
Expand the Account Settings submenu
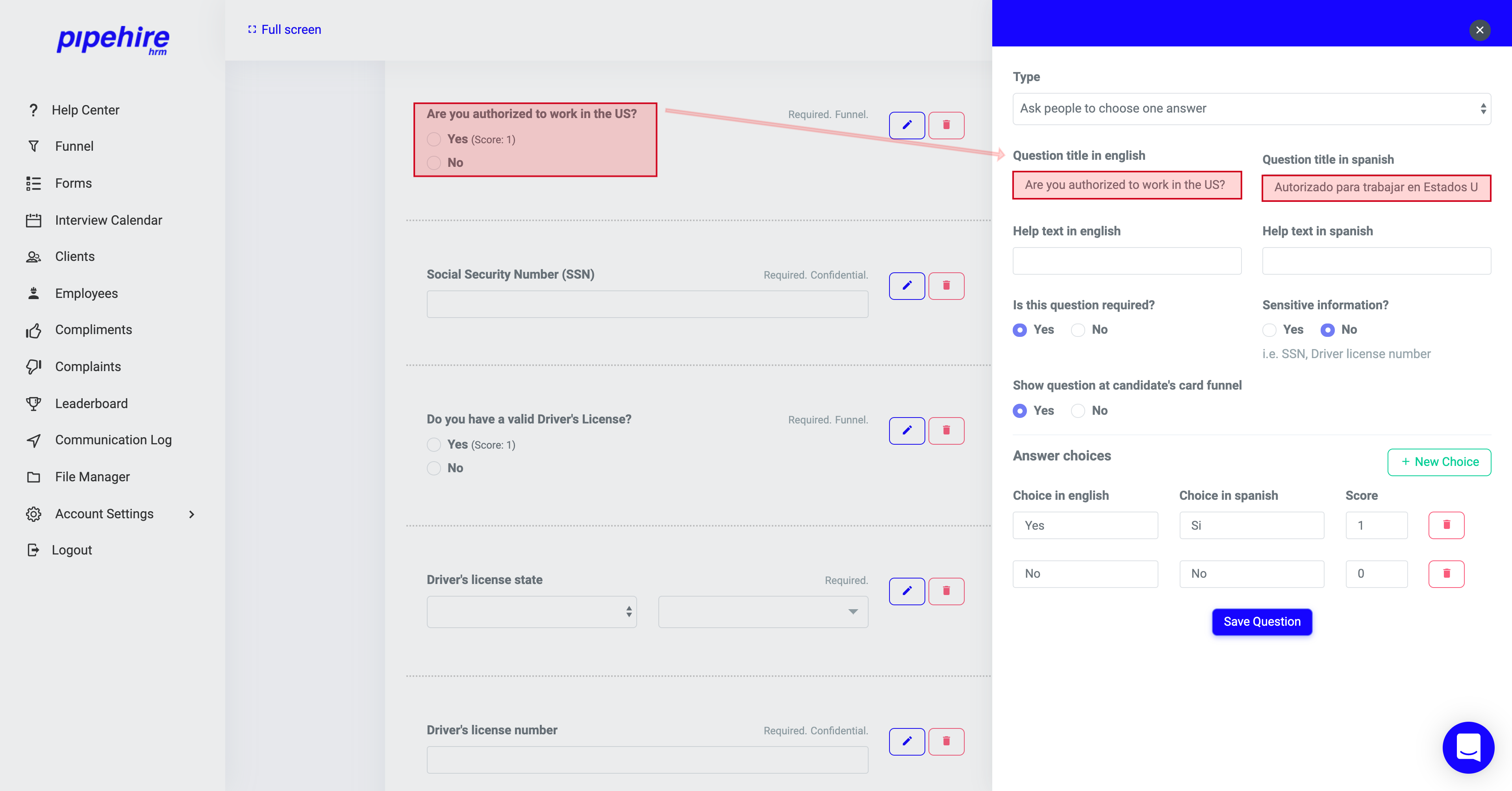coord(191,514)
